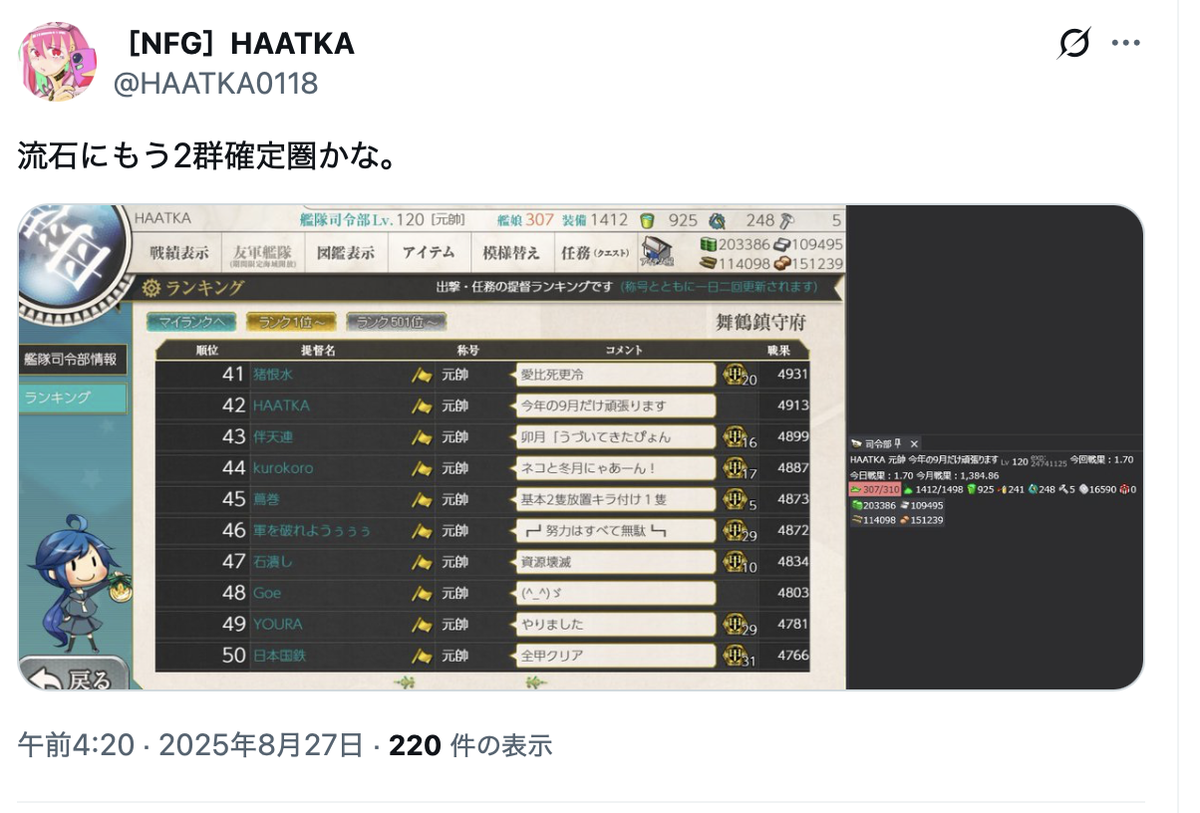Select the アイテム tab
Image resolution: width=1200 pixels, height=813 pixels.
(x=429, y=253)
